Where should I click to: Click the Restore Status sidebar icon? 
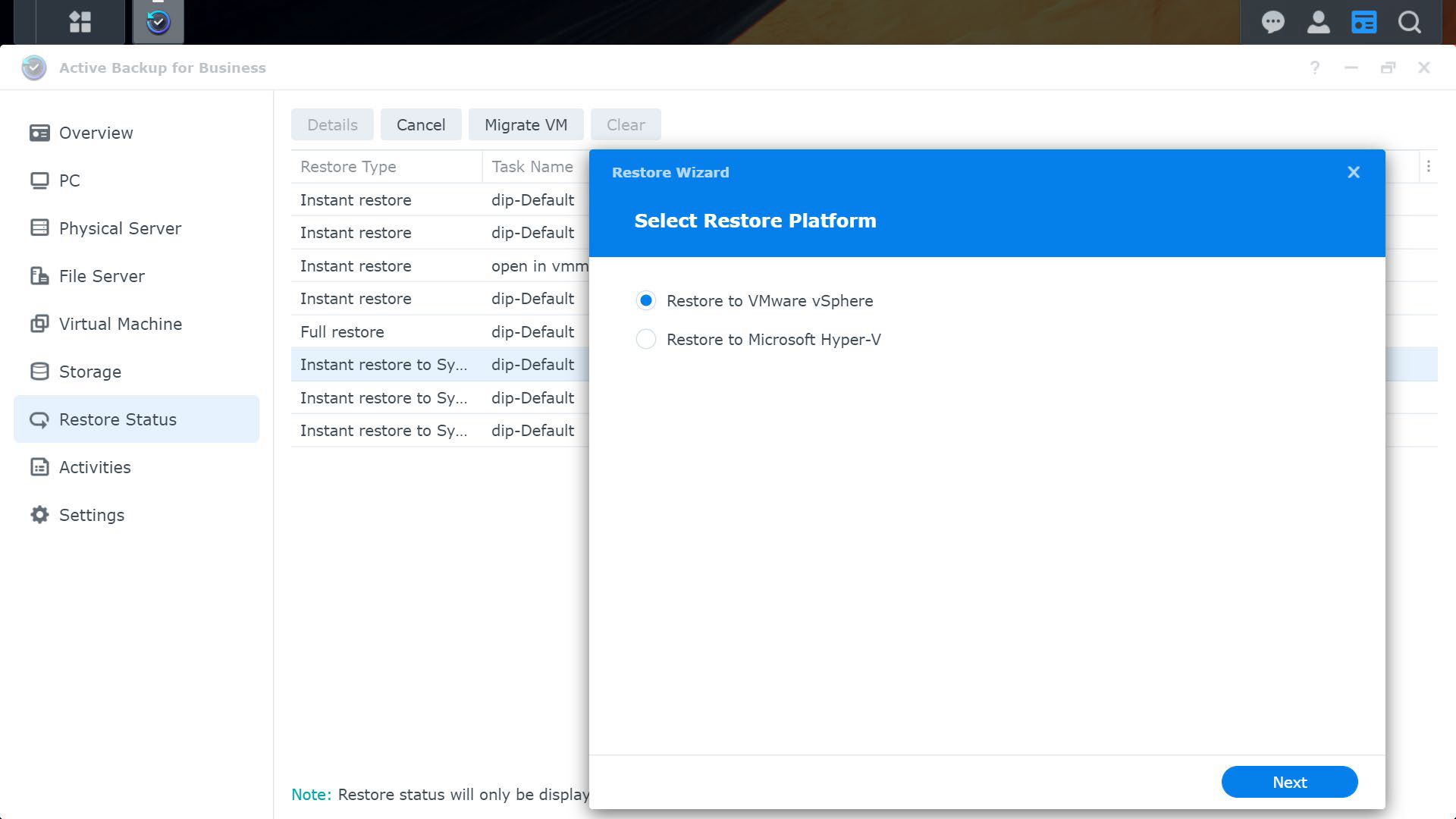coord(39,419)
